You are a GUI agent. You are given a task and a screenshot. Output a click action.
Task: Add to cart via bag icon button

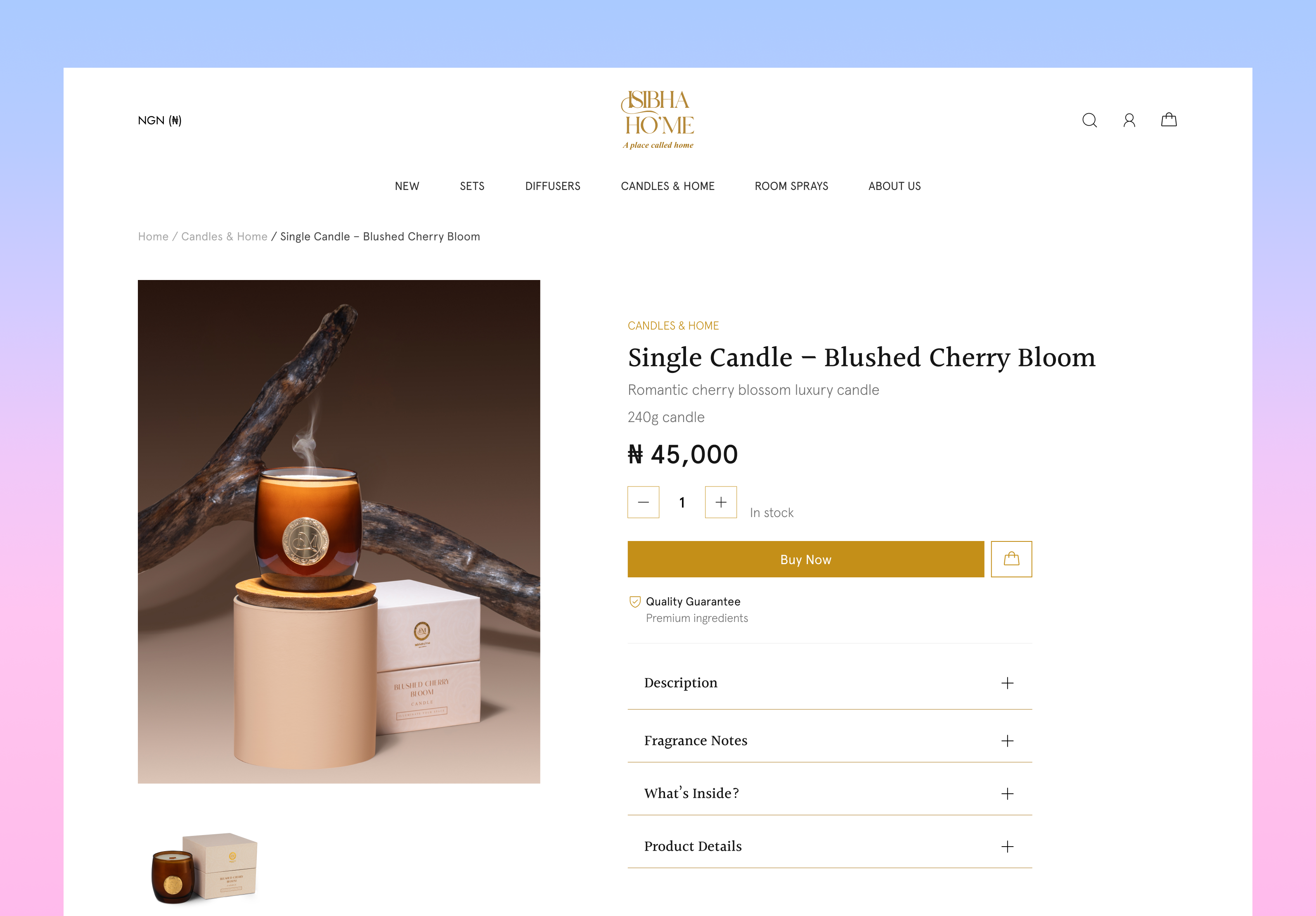[x=1011, y=559]
